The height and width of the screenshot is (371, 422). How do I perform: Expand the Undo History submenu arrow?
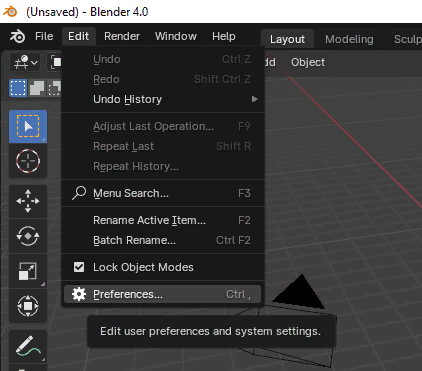[255, 99]
